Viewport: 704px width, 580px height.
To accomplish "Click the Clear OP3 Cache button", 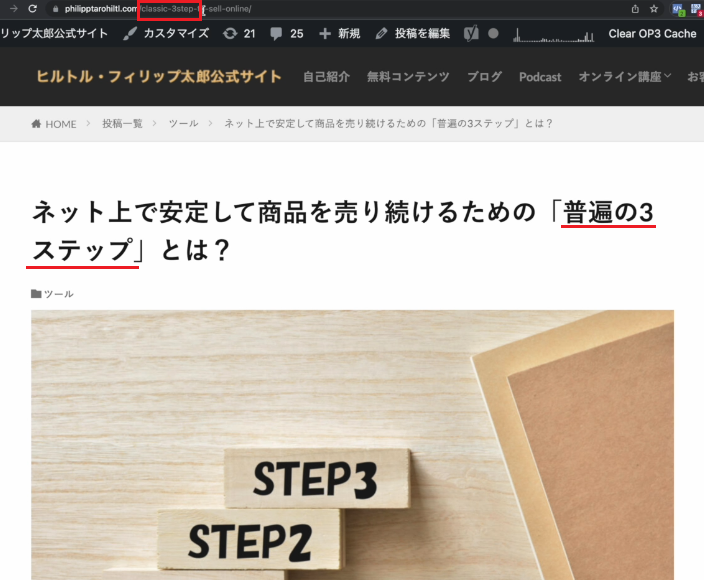I will 652,34.
